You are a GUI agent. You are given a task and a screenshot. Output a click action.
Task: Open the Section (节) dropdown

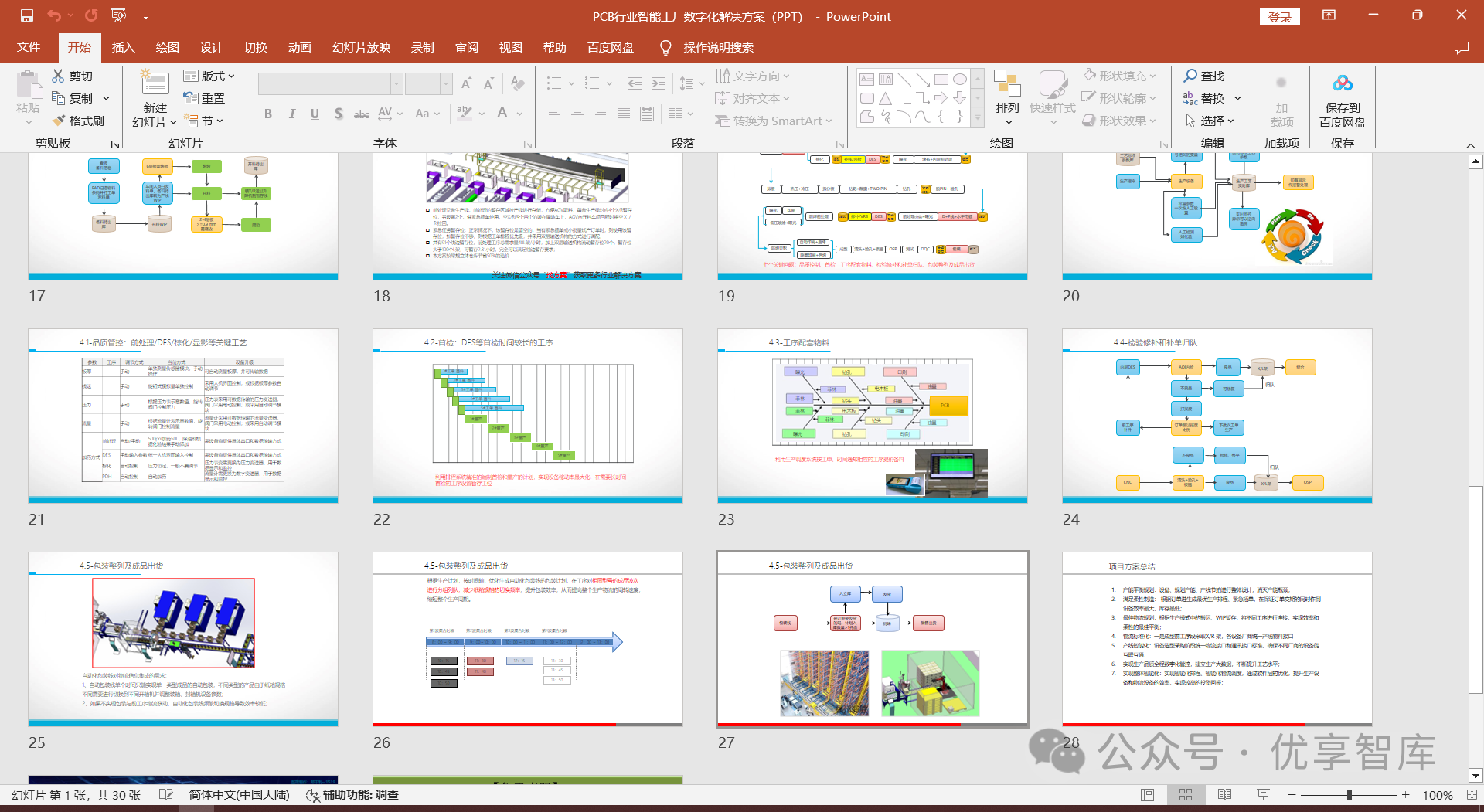click(204, 121)
